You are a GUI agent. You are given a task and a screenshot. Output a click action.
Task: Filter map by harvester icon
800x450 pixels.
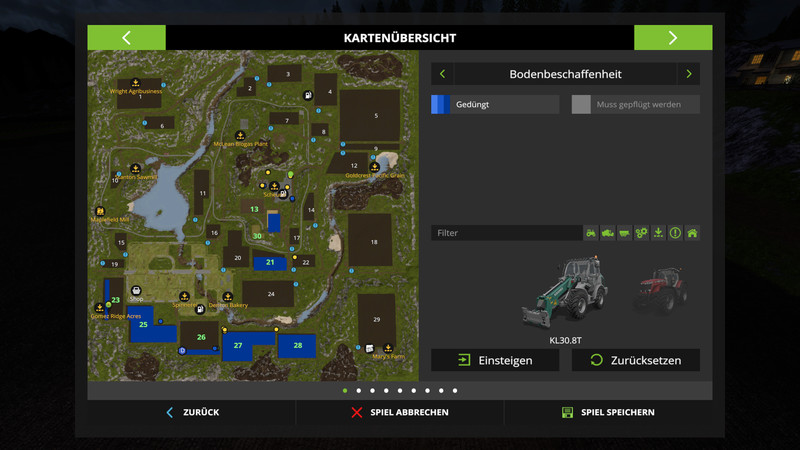point(608,233)
